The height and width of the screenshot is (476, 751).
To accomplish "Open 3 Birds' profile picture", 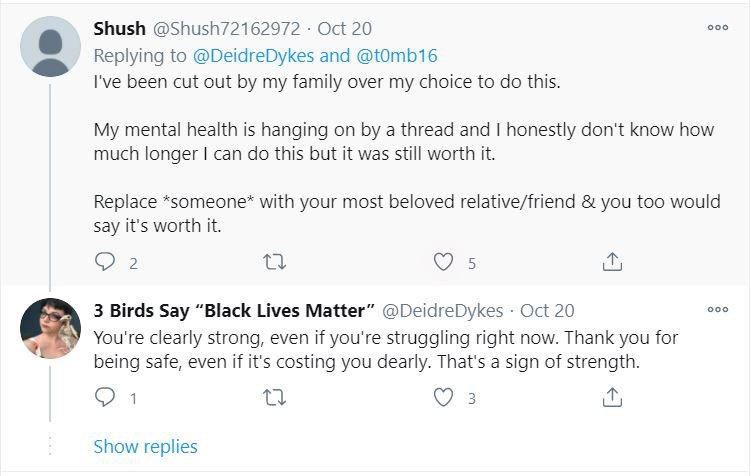I will click(50, 327).
